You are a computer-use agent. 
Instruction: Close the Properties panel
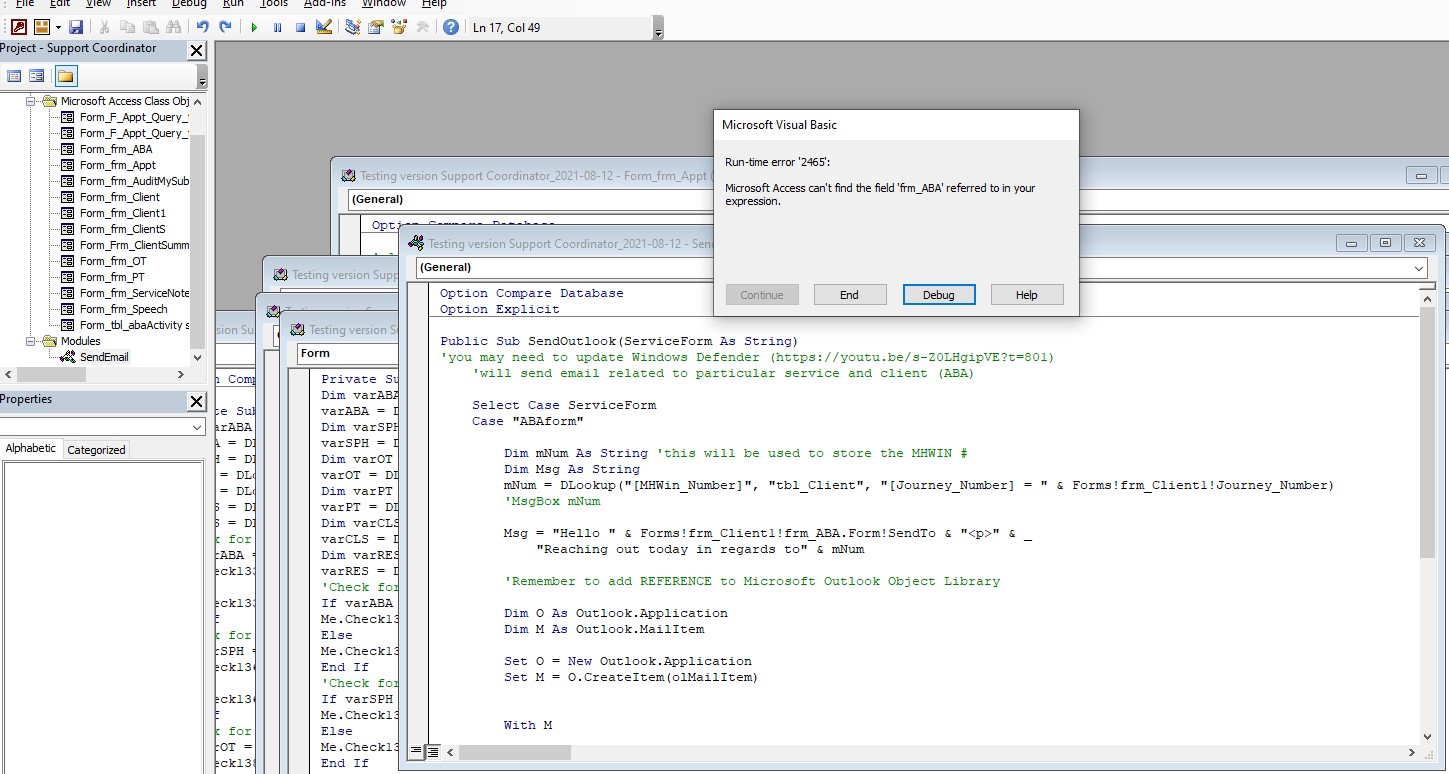pyautogui.click(x=196, y=401)
